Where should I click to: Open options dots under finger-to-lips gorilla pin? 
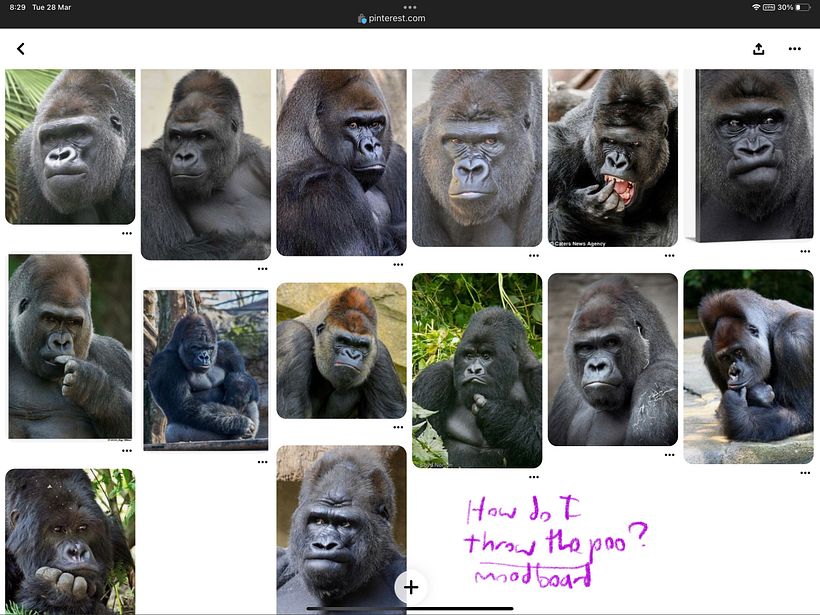pyautogui.click(x=127, y=450)
